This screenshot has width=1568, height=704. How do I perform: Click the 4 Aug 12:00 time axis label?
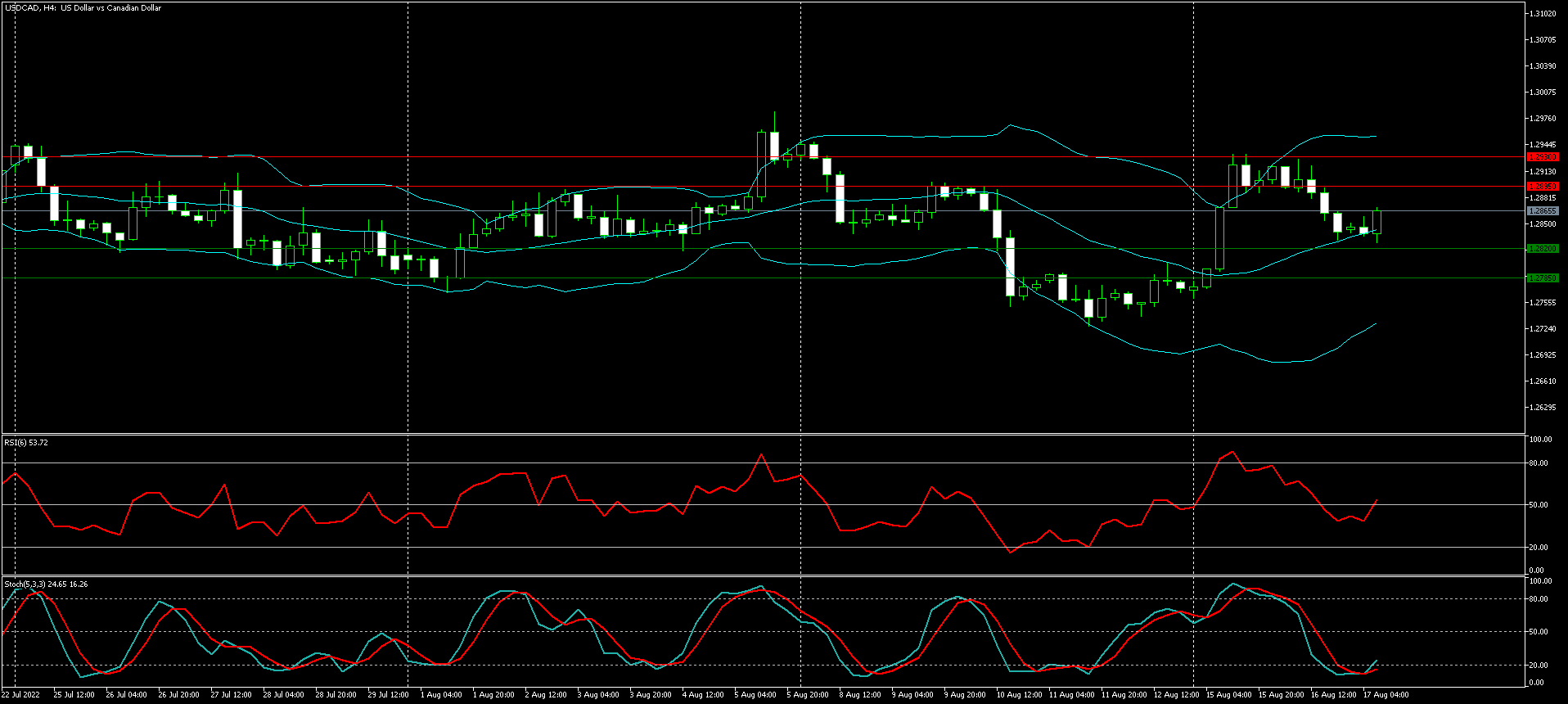point(703,695)
